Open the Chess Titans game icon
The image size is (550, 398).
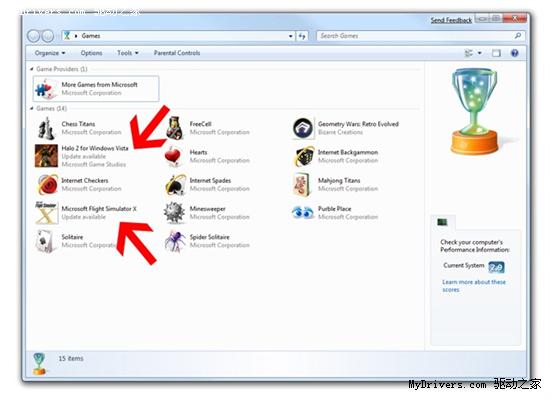pyautogui.click(x=46, y=128)
